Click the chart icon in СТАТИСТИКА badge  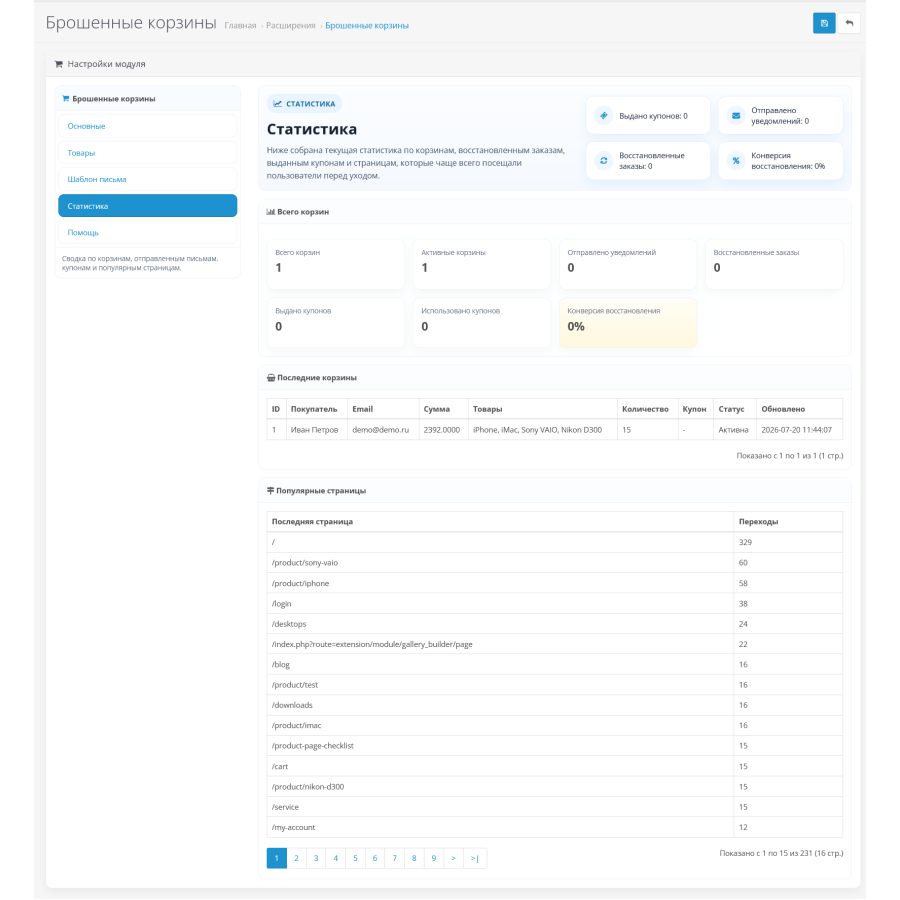point(278,104)
